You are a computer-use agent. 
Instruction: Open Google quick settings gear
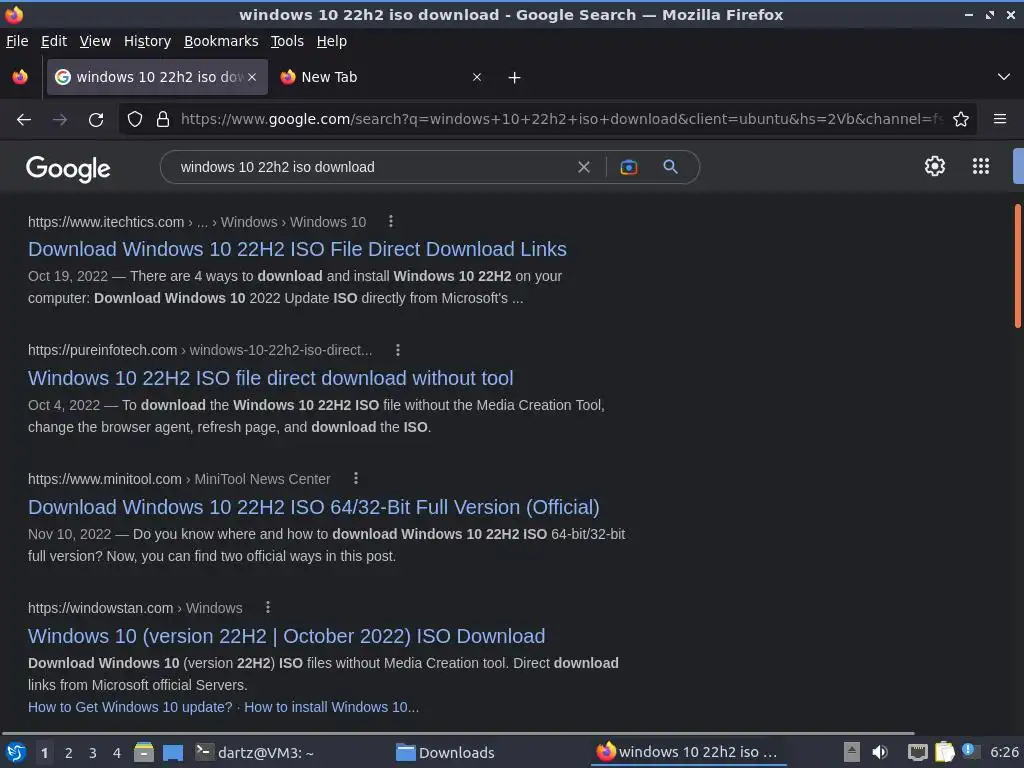[x=935, y=166]
